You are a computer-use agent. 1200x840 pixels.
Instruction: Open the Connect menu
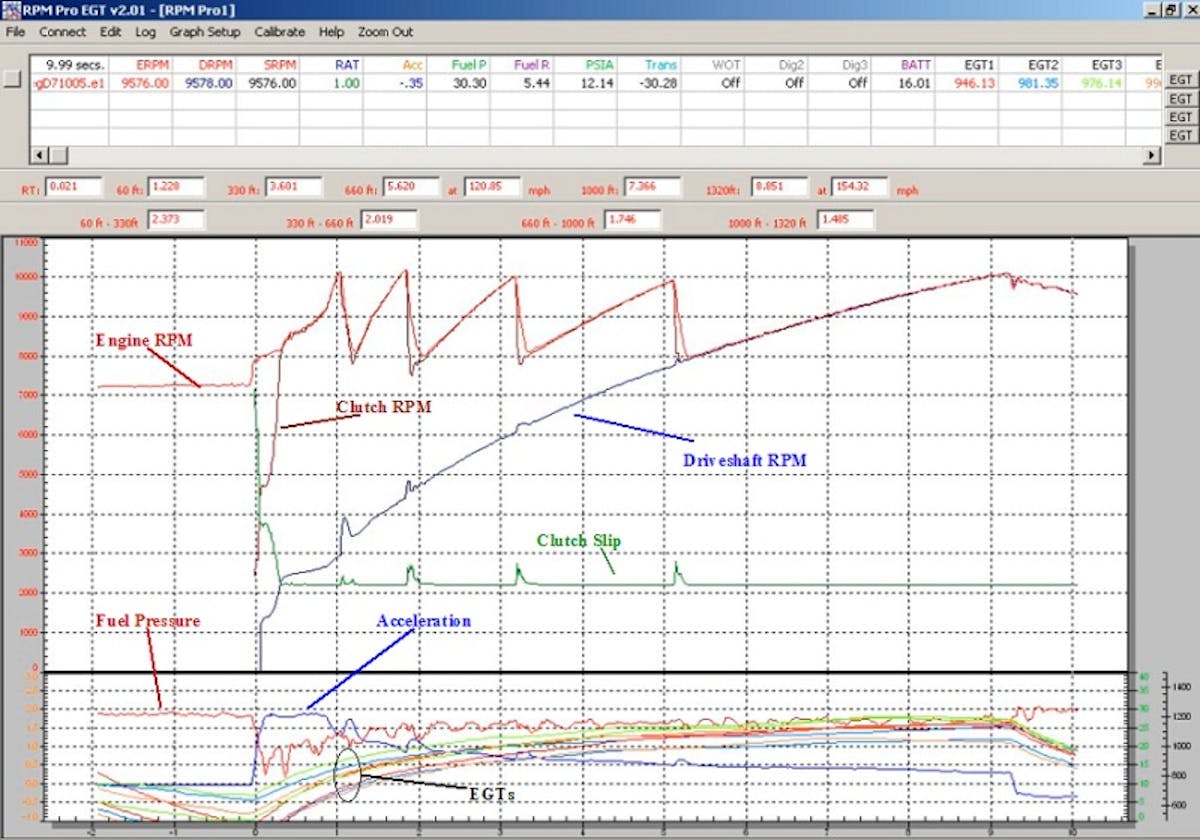[x=63, y=32]
